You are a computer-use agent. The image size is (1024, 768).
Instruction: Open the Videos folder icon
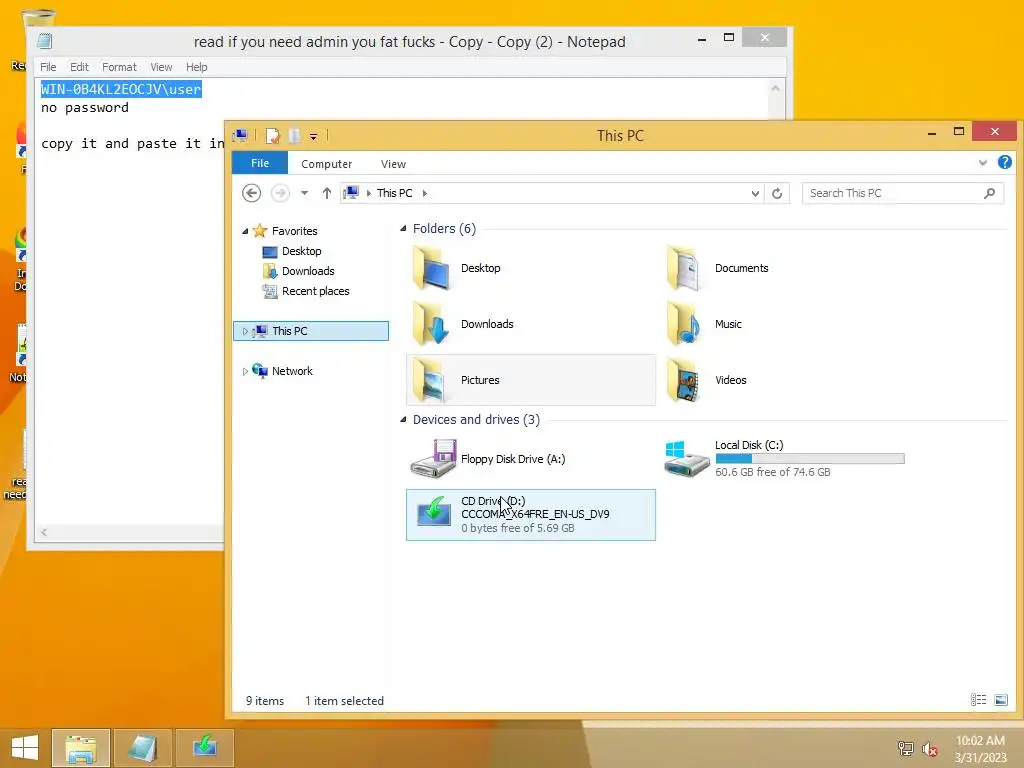684,380
